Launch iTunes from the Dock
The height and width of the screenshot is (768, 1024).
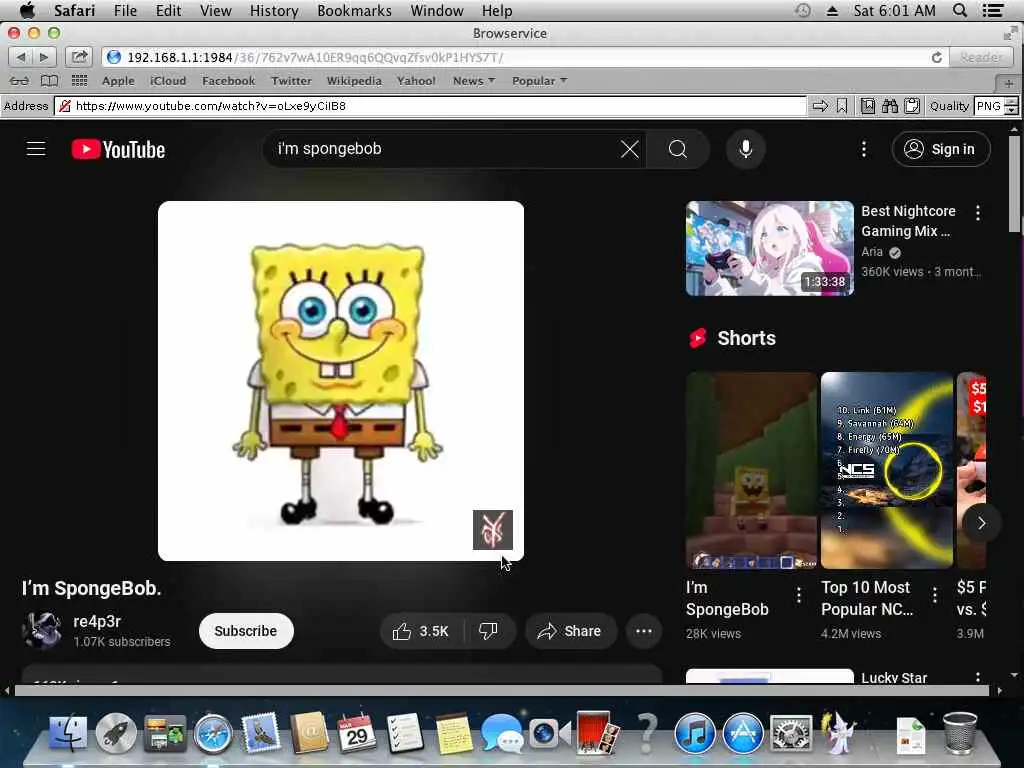point(695,733)
